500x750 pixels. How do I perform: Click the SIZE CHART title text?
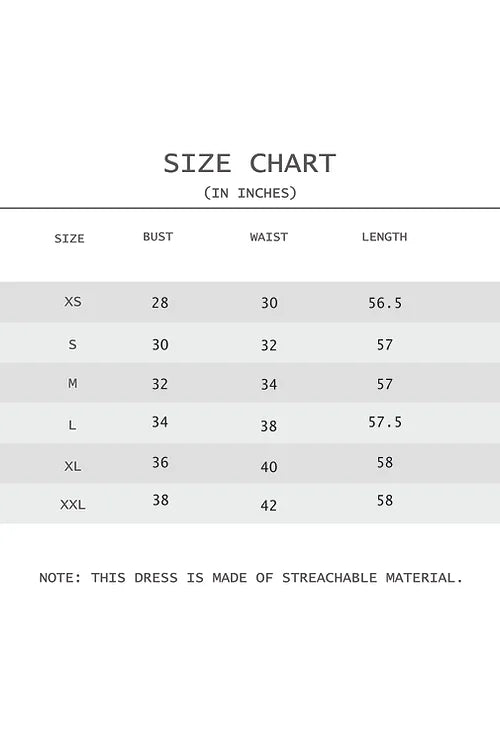click(249, 164)
